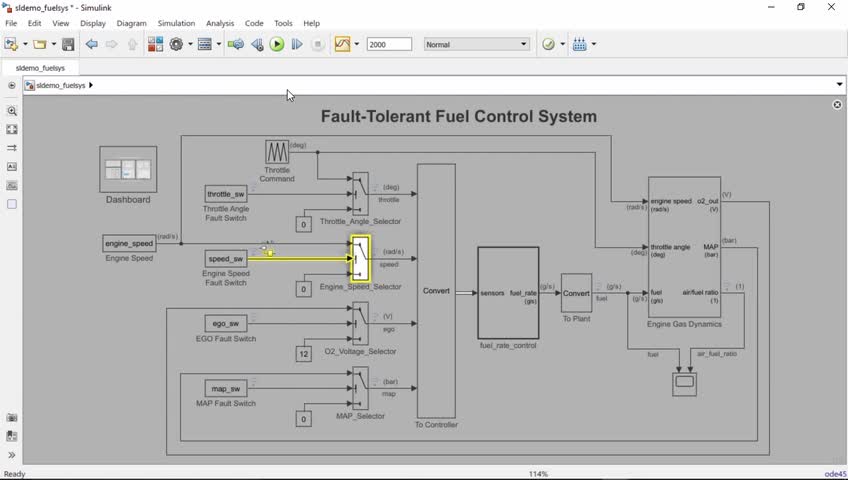Open the Library Browser icon

155,44
